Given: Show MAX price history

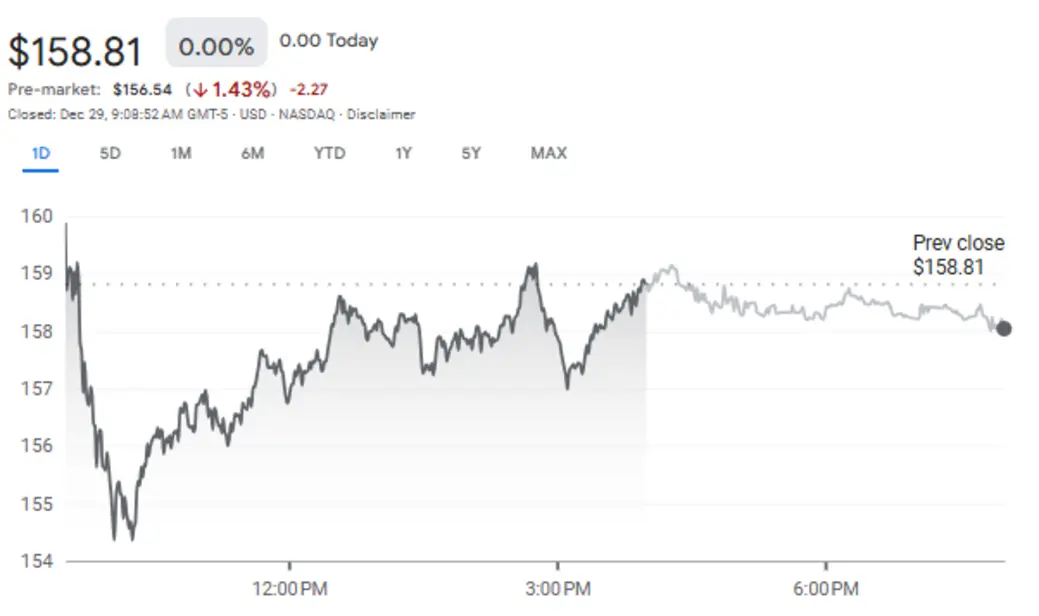Looking at the screenshot, I should (x=549, y=153).
